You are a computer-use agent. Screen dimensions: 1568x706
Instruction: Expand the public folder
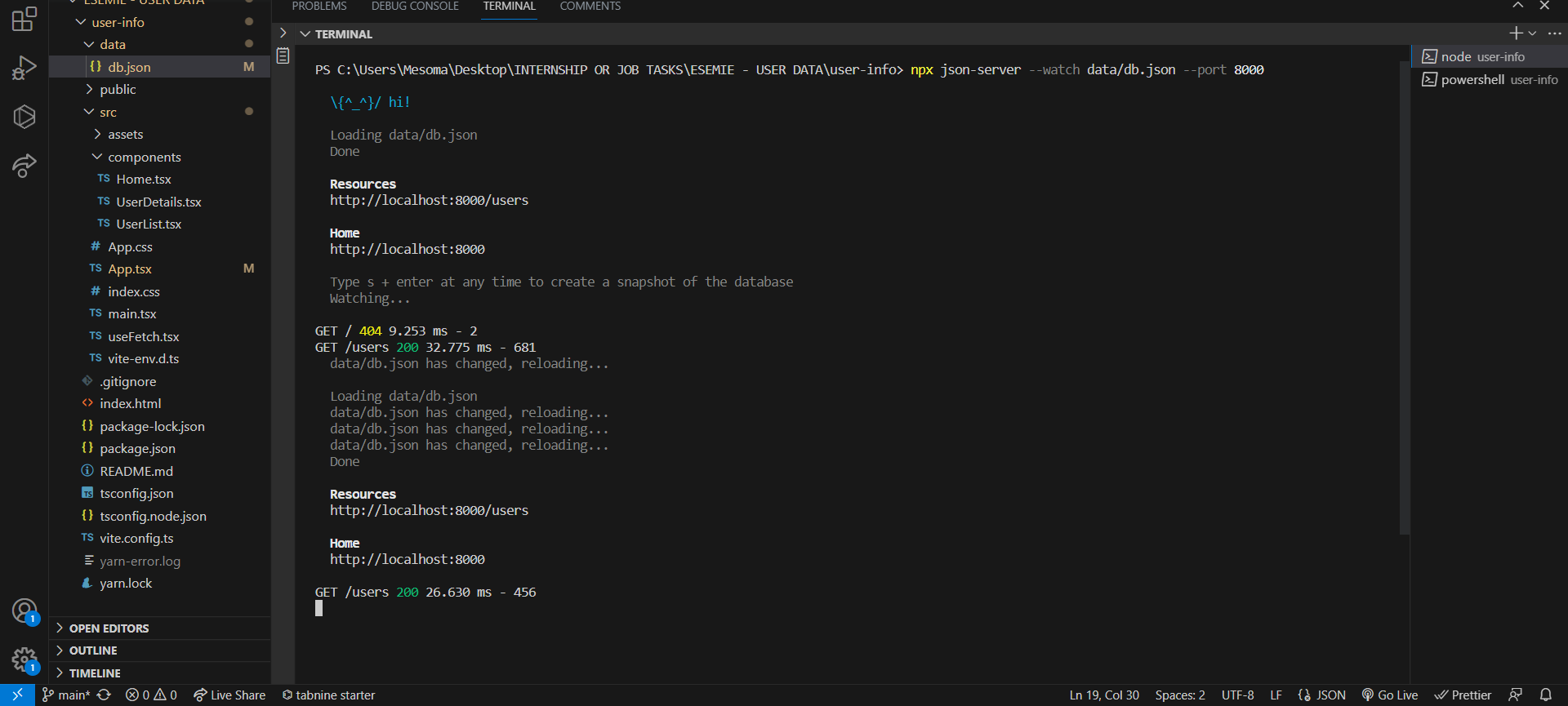pos(118,90)
